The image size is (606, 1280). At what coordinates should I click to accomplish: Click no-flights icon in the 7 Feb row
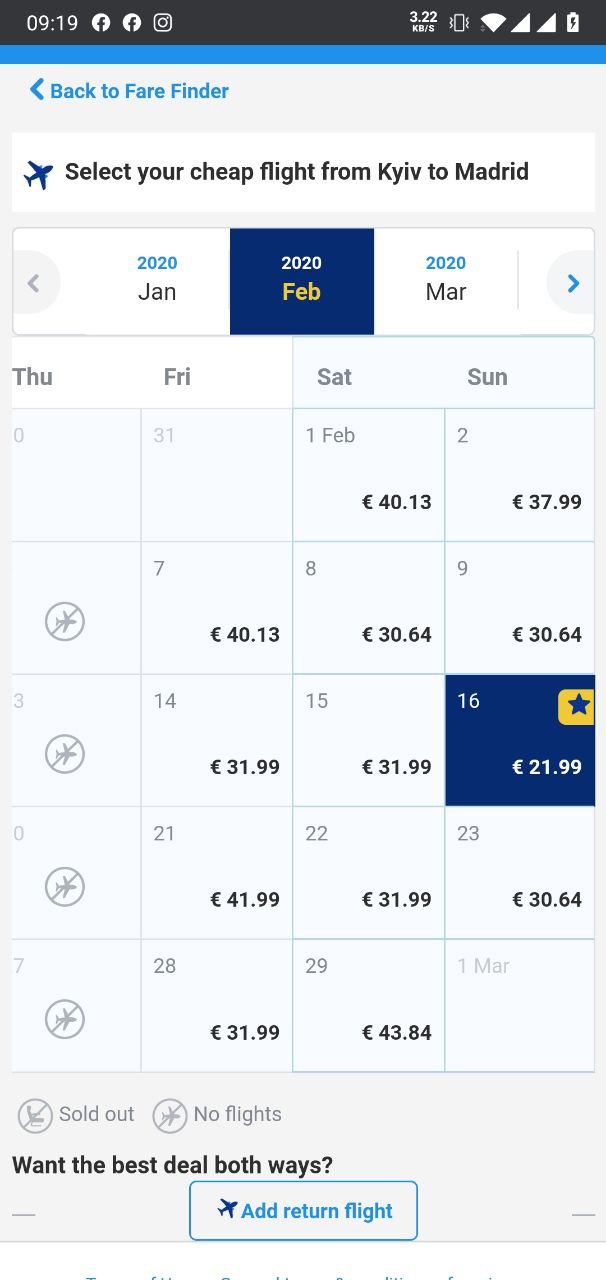pyautogui.click(x=65, y=621)
